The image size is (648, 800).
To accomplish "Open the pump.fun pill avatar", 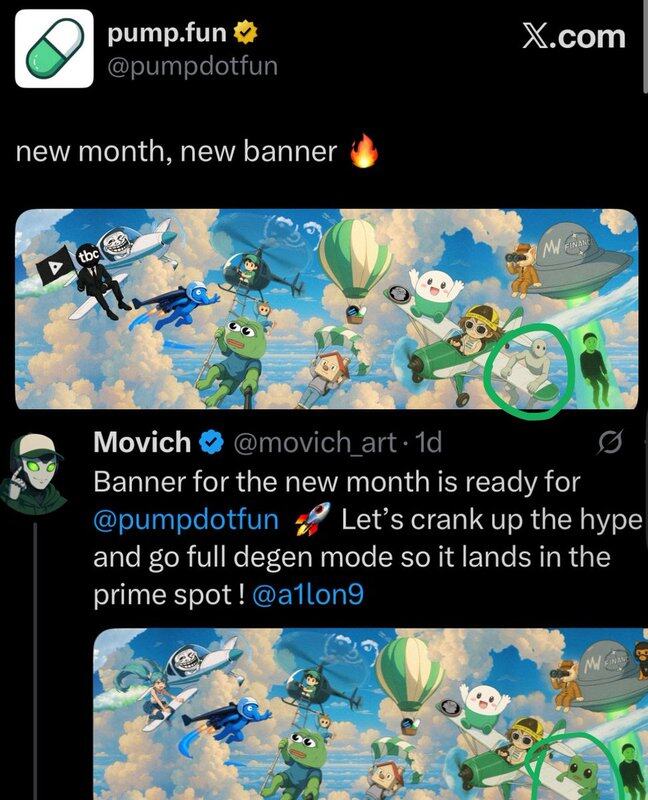I will (x=54, y=48).
